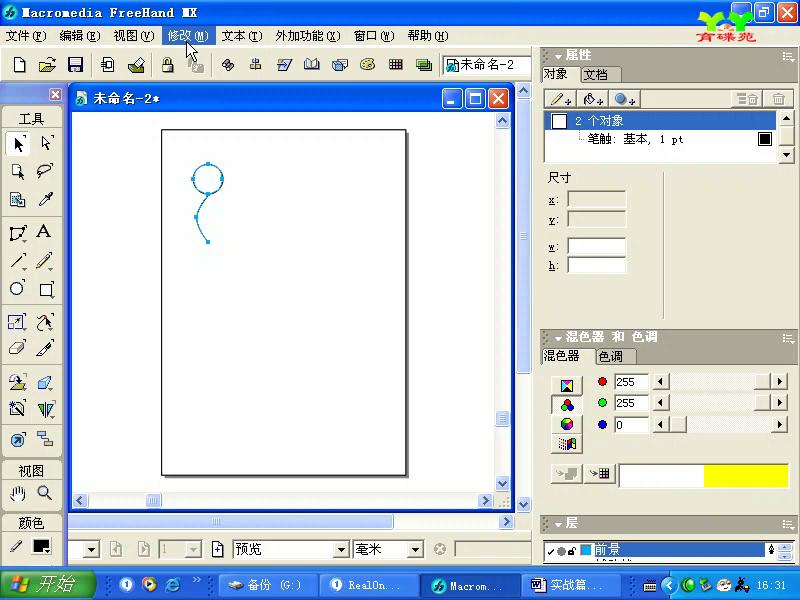Select the Pointer tool in the tools panel

(x=18, y=144)
